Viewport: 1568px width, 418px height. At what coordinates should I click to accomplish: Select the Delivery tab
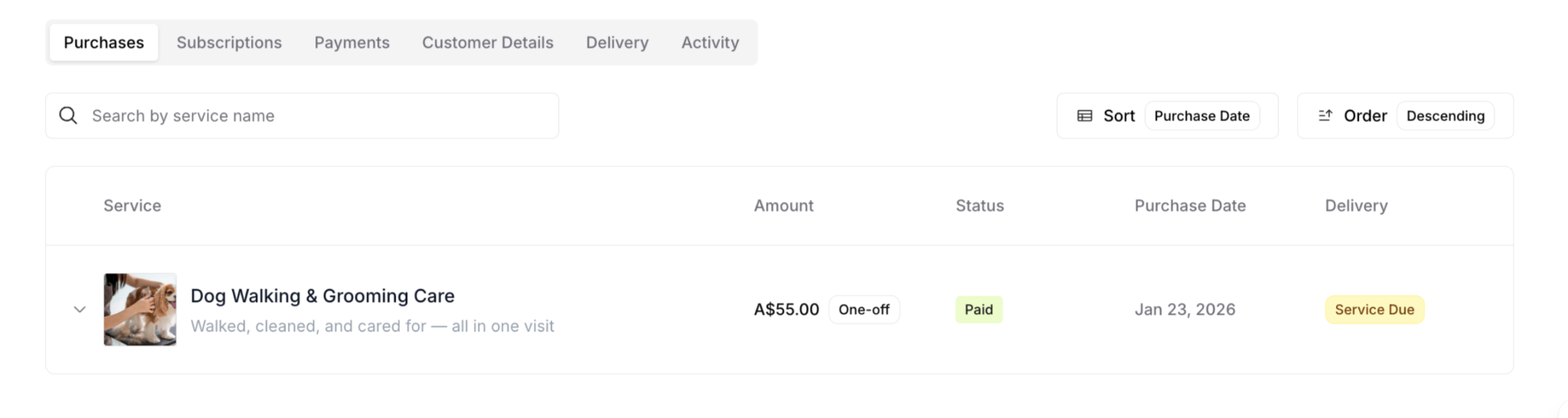pyautogui.click(x=617, y=43)
